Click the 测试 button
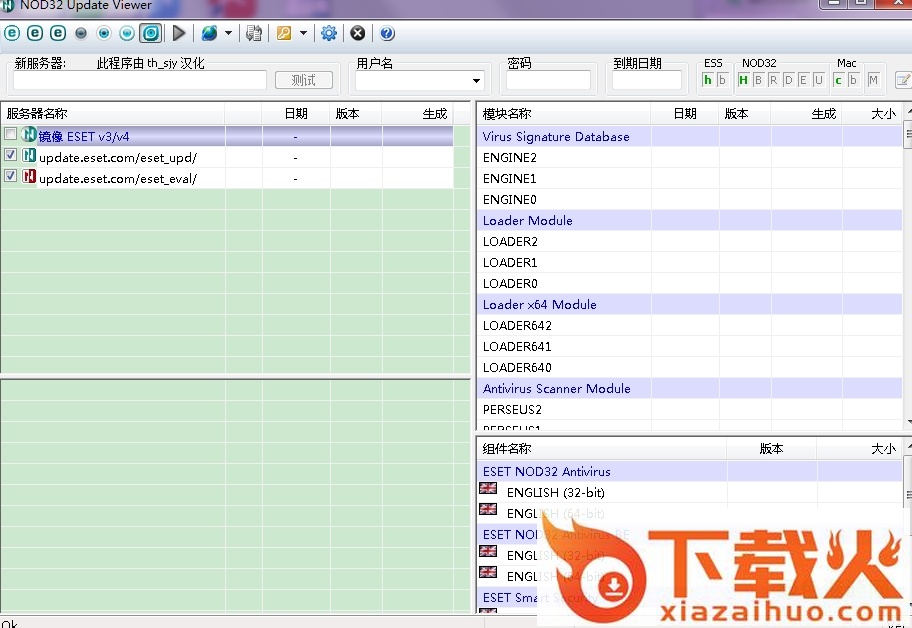912x628 pixels. (304, 80)
